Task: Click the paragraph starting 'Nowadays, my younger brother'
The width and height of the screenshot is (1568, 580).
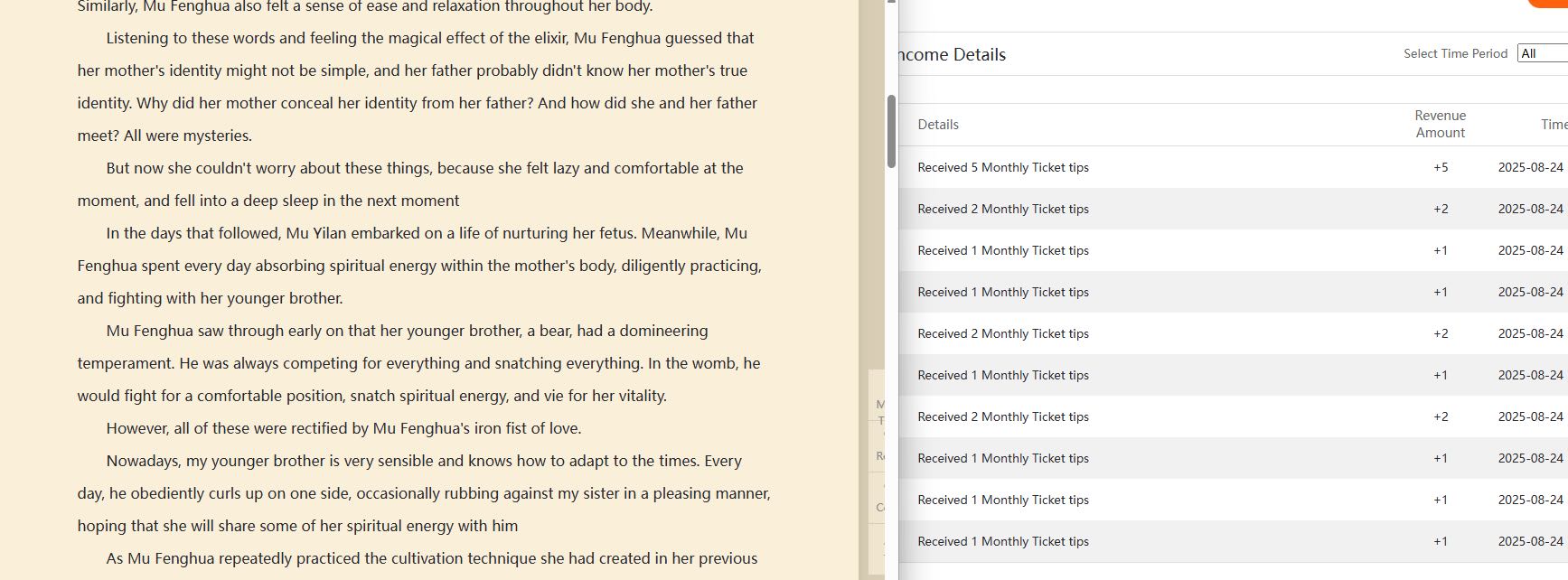Action: (424, 493)
